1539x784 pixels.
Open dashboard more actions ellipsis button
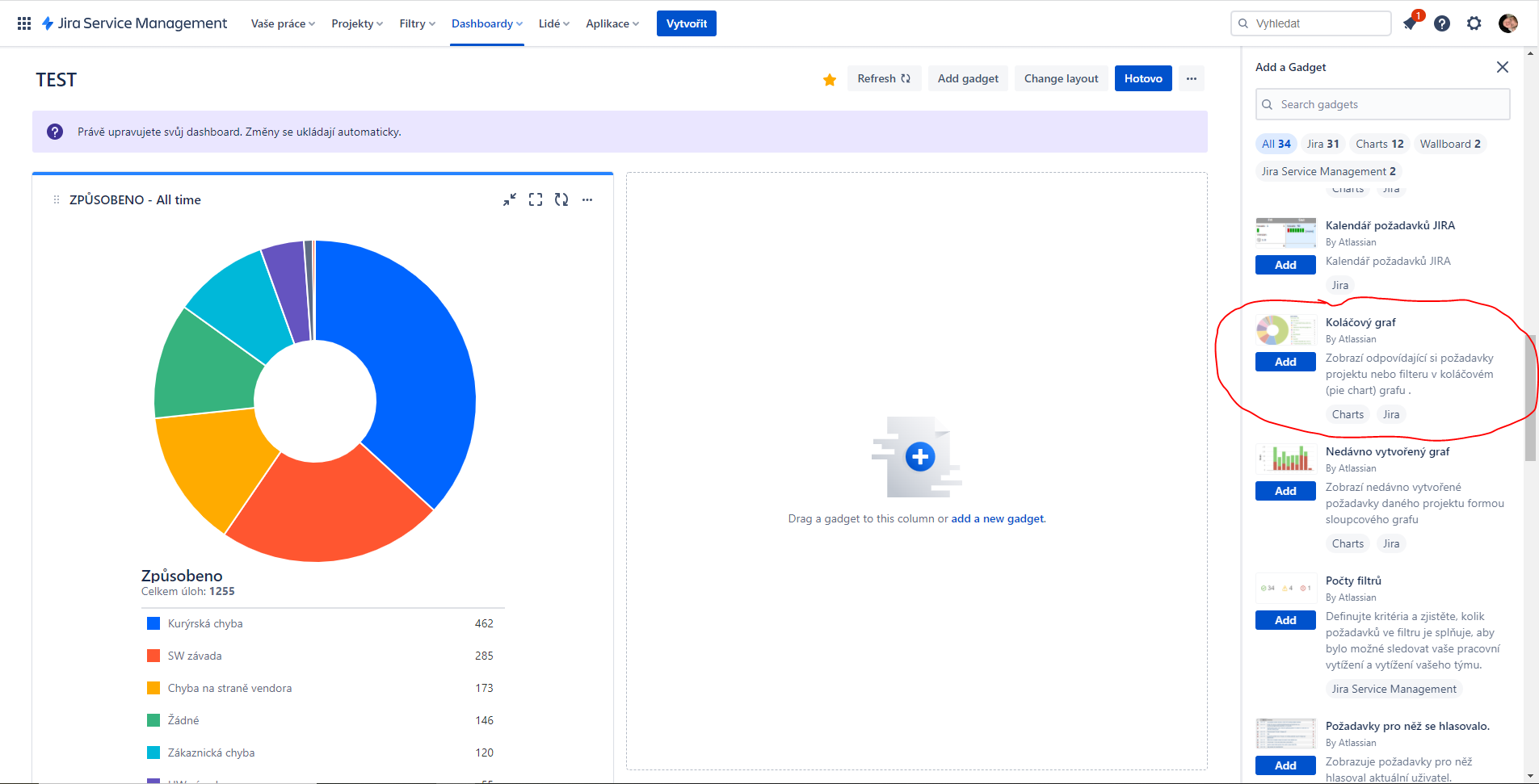(1192, 78)
